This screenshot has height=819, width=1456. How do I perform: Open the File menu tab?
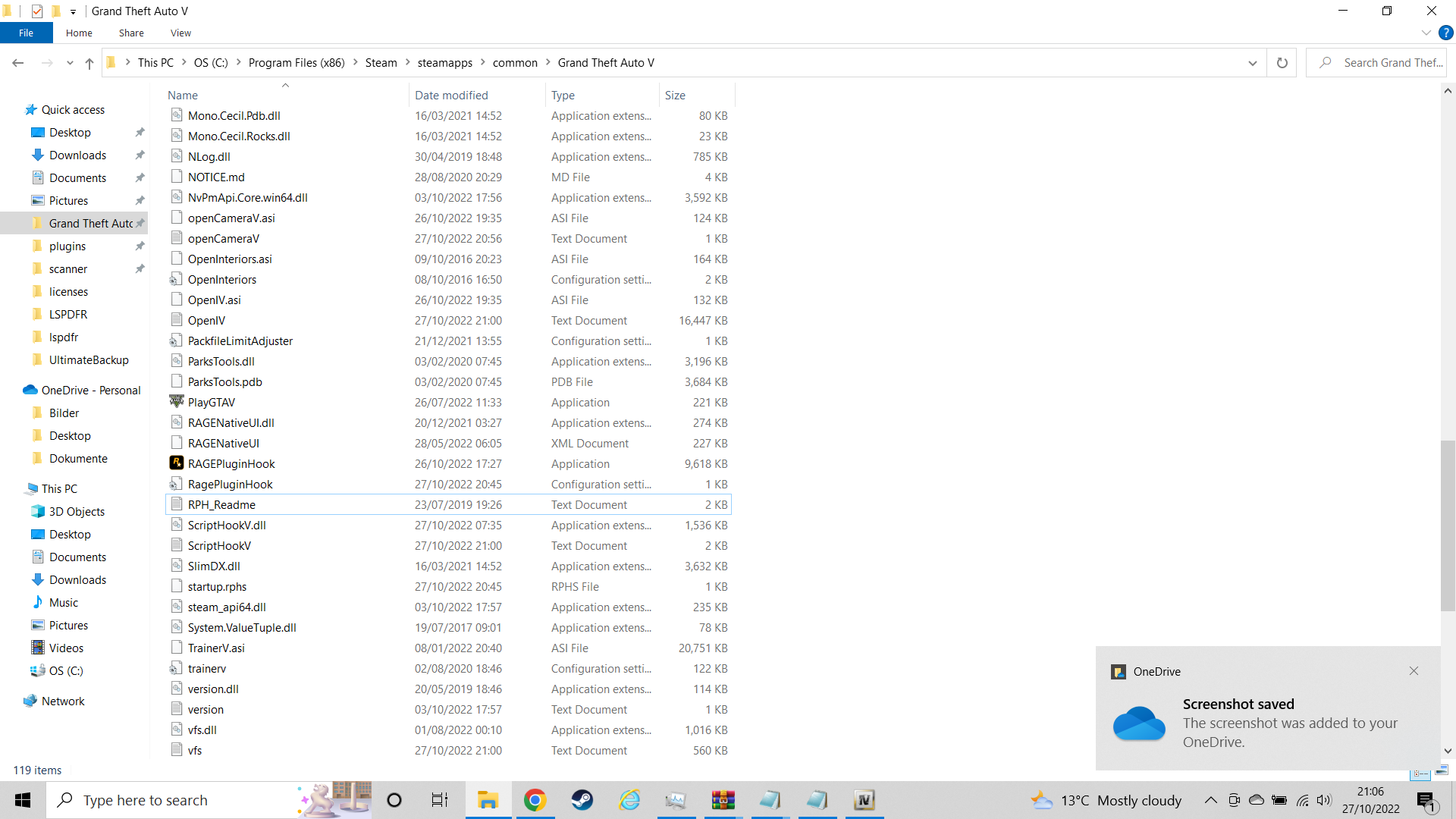(26, 33)
